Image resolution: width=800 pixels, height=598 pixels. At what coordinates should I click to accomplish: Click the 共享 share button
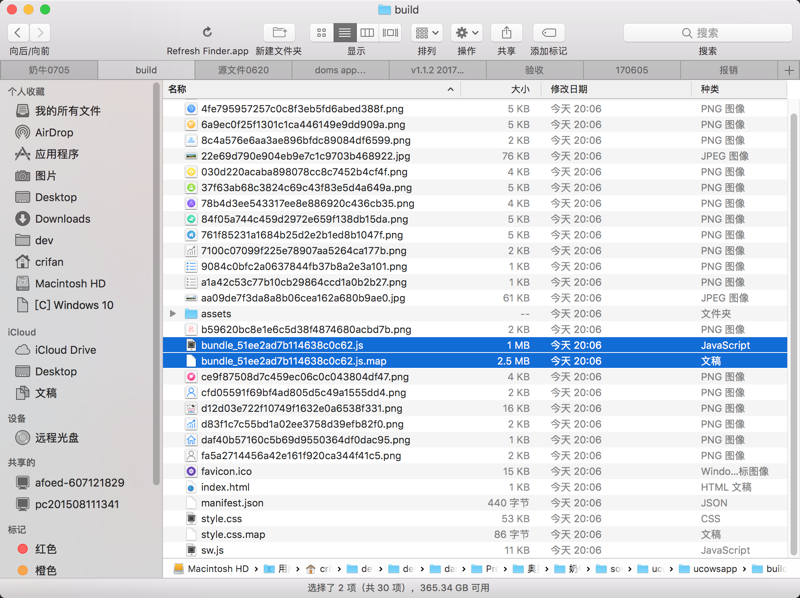pyautogui.click(x=506, y=33)
